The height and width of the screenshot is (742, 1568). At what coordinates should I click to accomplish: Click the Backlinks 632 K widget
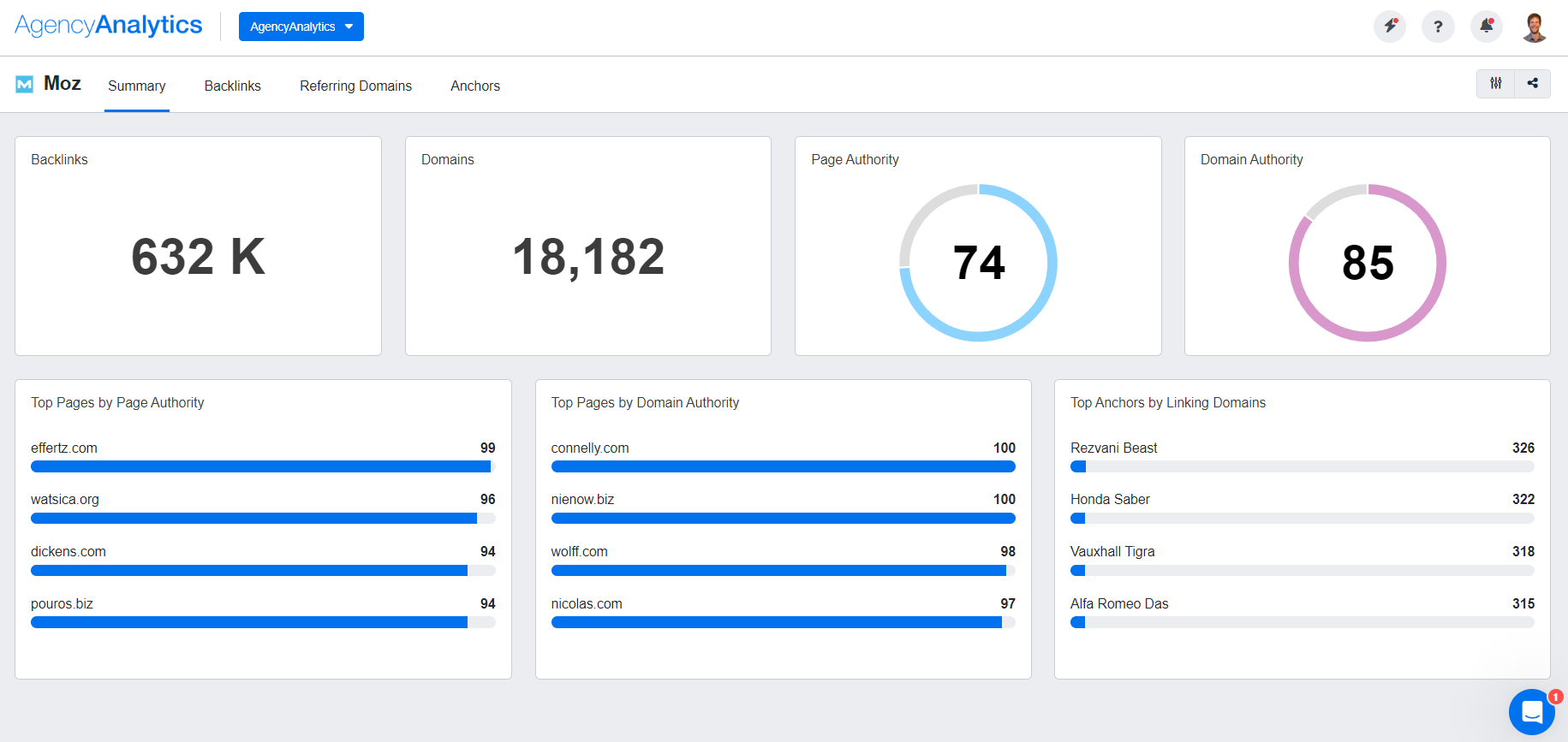point(198,256)
